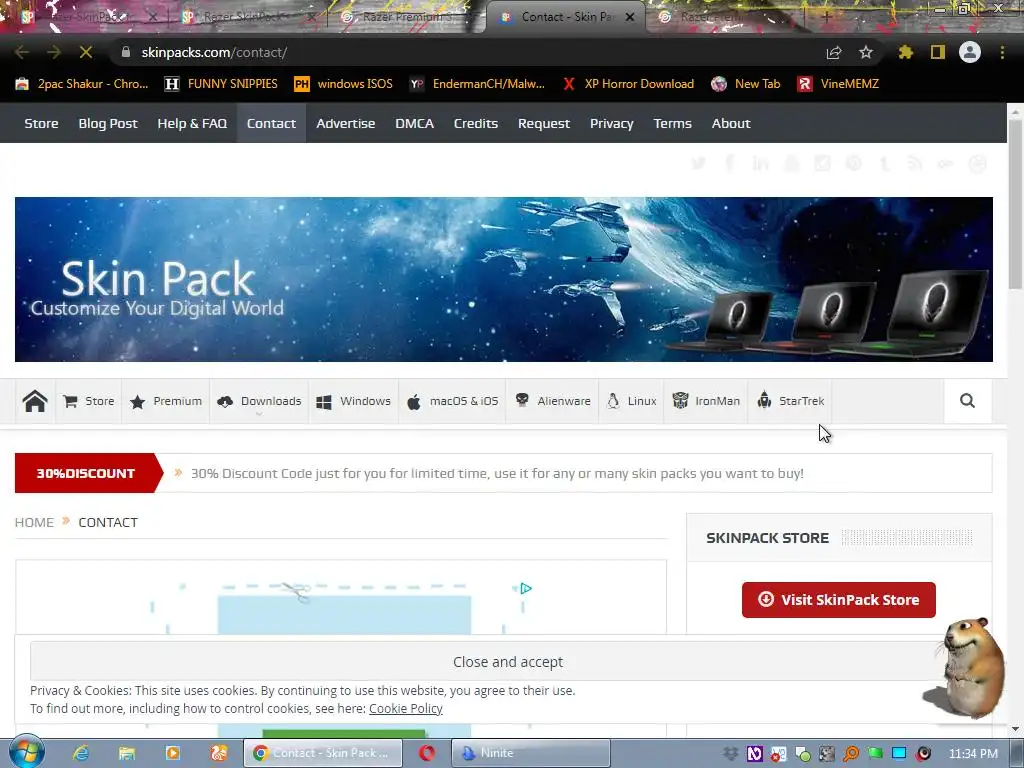Open the Linux category
The height and width of the screenshot is (768, 1024).
632,401
